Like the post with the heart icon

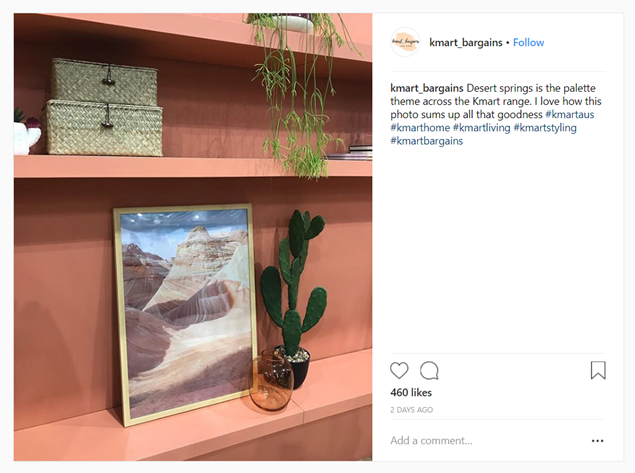[x=399, y=371]
